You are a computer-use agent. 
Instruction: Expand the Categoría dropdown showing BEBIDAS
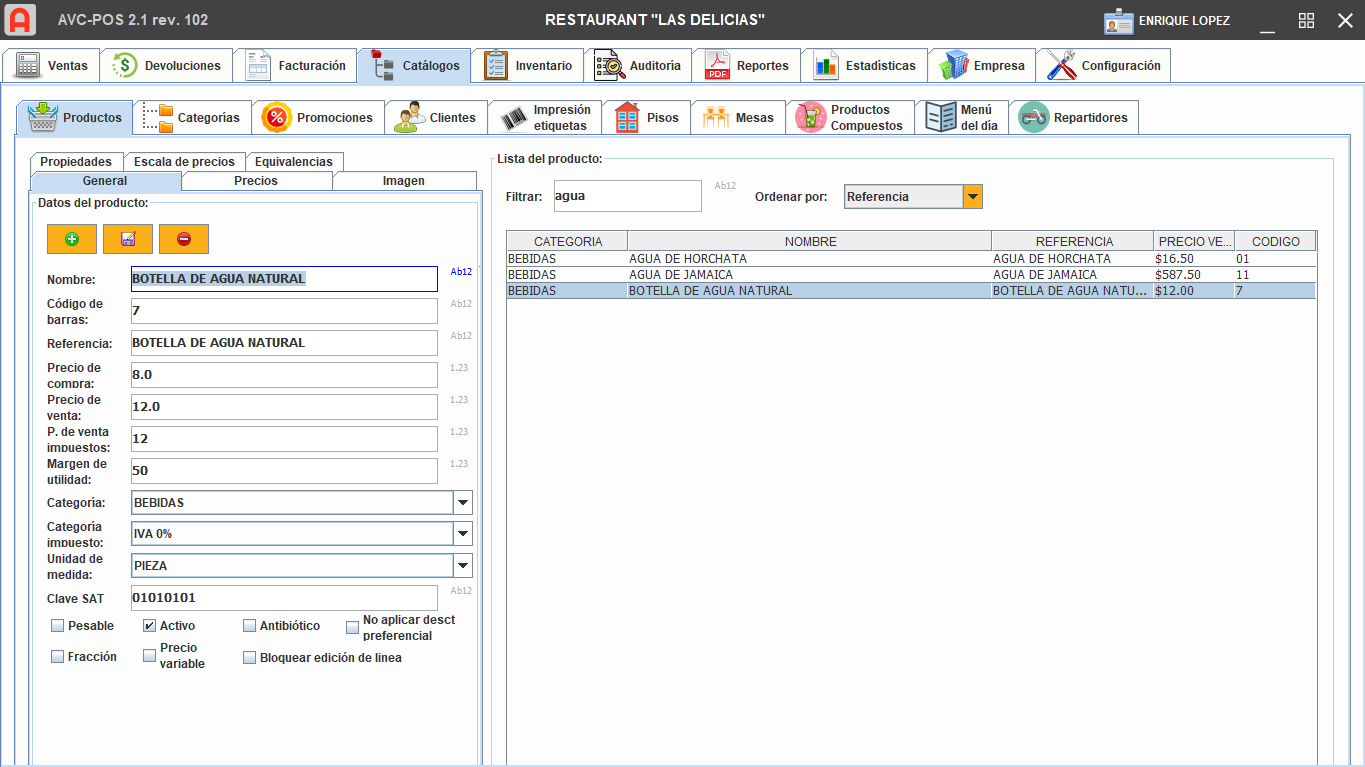click(462, 502)
